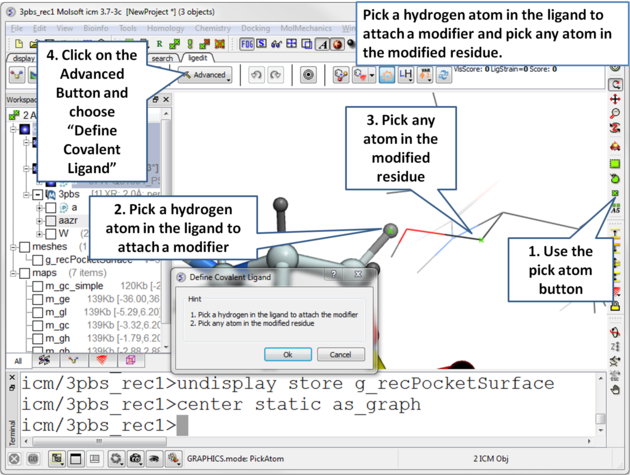The height and width of the screenshot is (475, 630).
Task: Click the terminal command input line
Action: coord(300,425)
